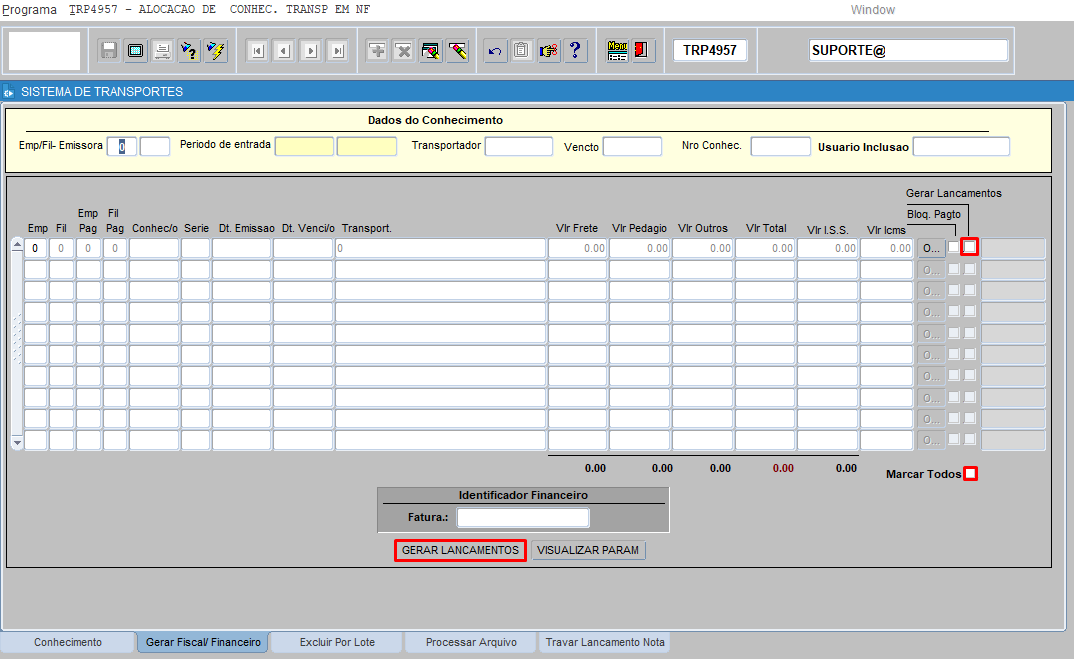Open the Window menu
1075x659 pixels.
tap(873, 10)
